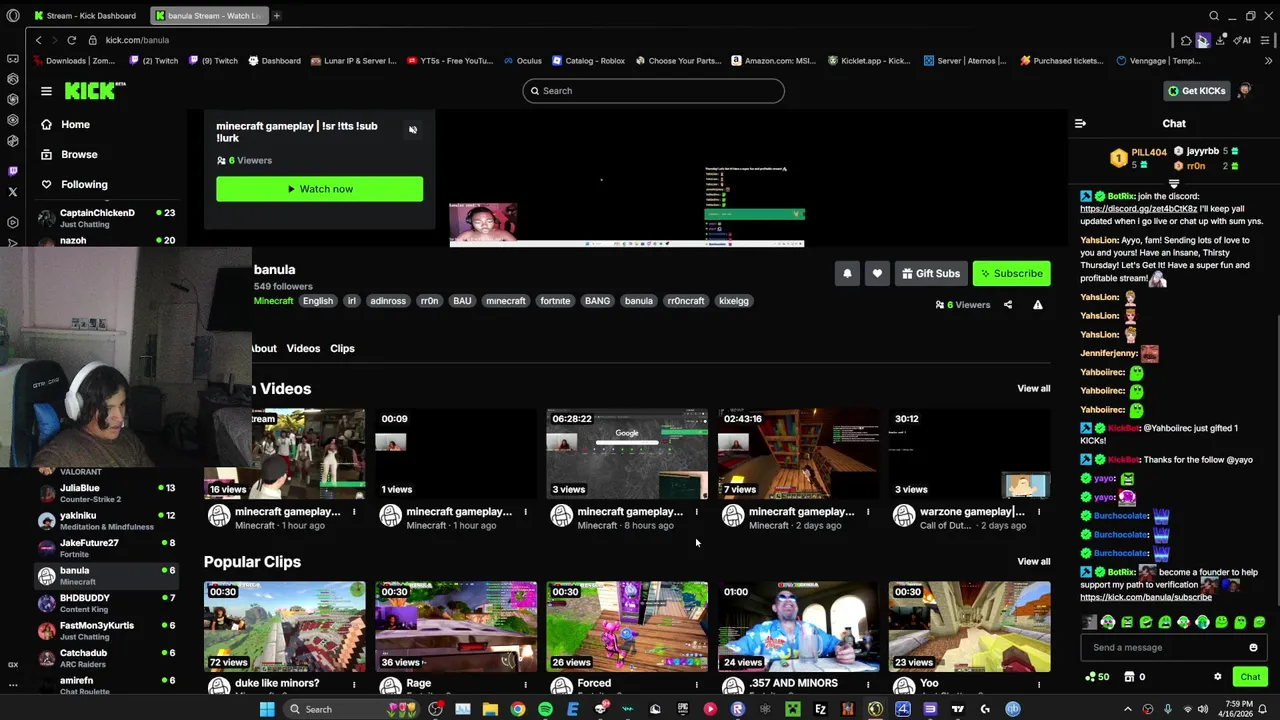The height and width of the screenshot is (720, 1280).
Task: Open user profile avatar at top right
Action: tap(1245, 91)
